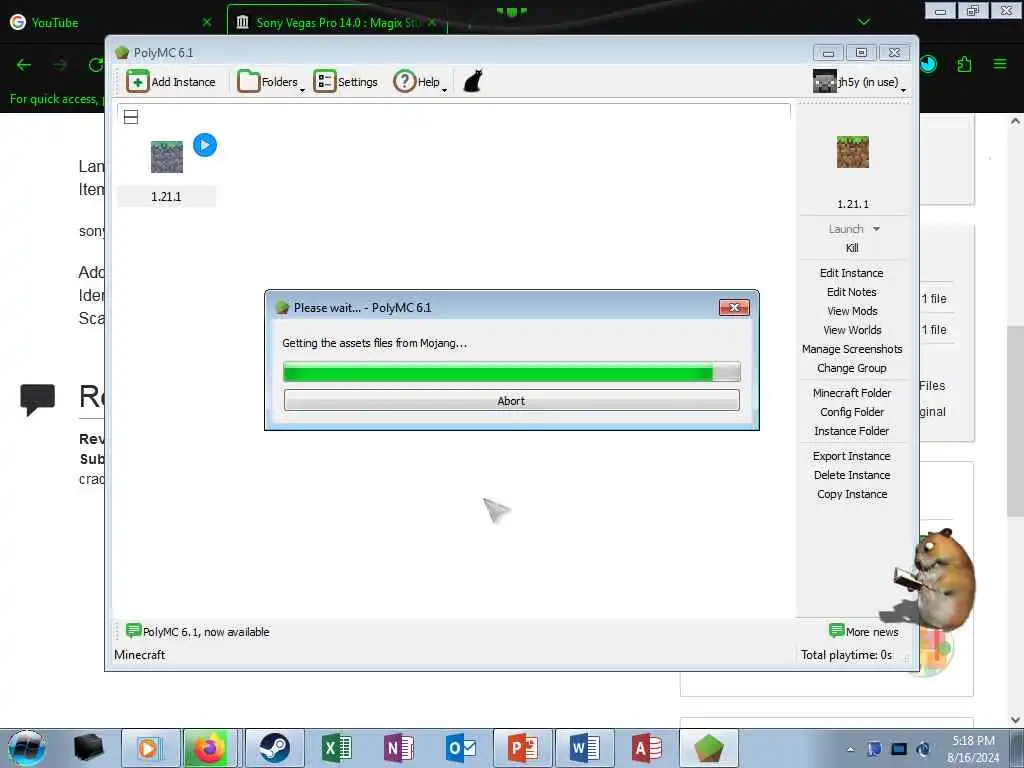Click Delete Instance
Screen dimensions: 1024x768
[852, 475]
